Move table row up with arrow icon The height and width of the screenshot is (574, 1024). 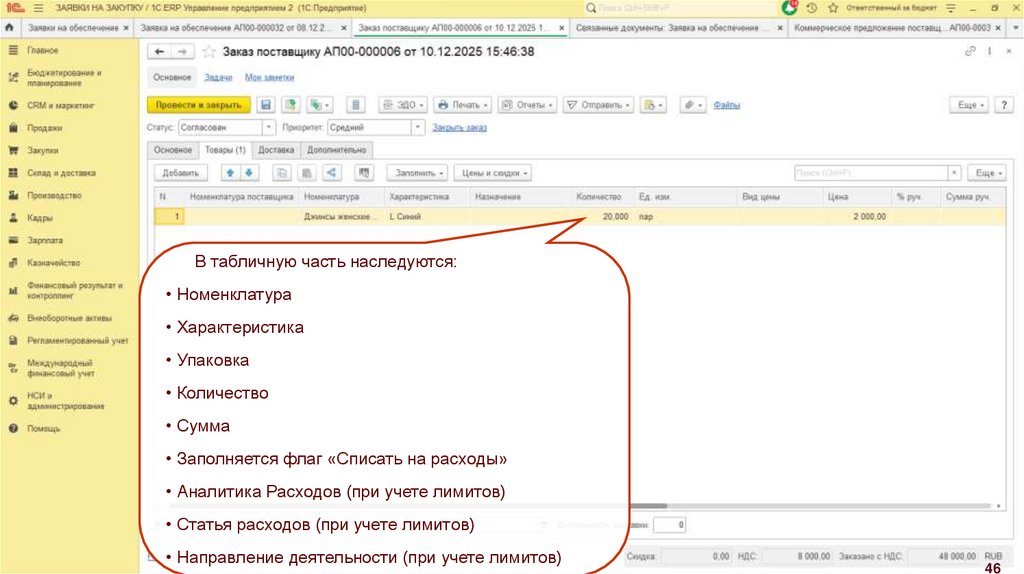point(229,173)
